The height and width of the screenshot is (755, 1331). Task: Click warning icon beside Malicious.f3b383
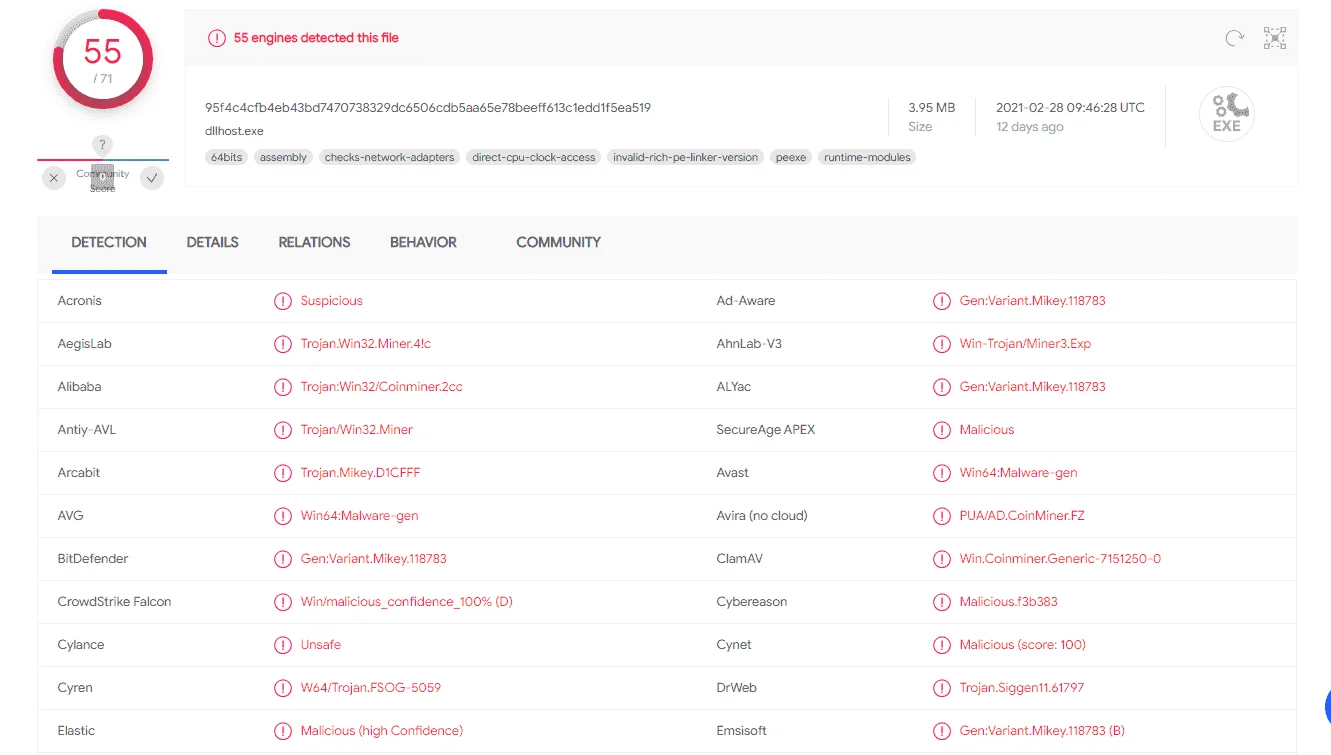click(x=942, y=602)
